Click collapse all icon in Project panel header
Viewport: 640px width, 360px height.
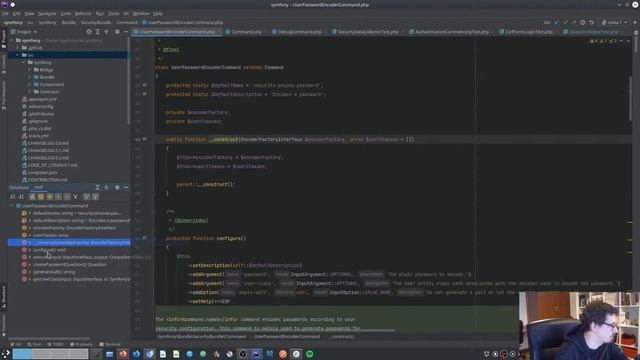point(107,31)
